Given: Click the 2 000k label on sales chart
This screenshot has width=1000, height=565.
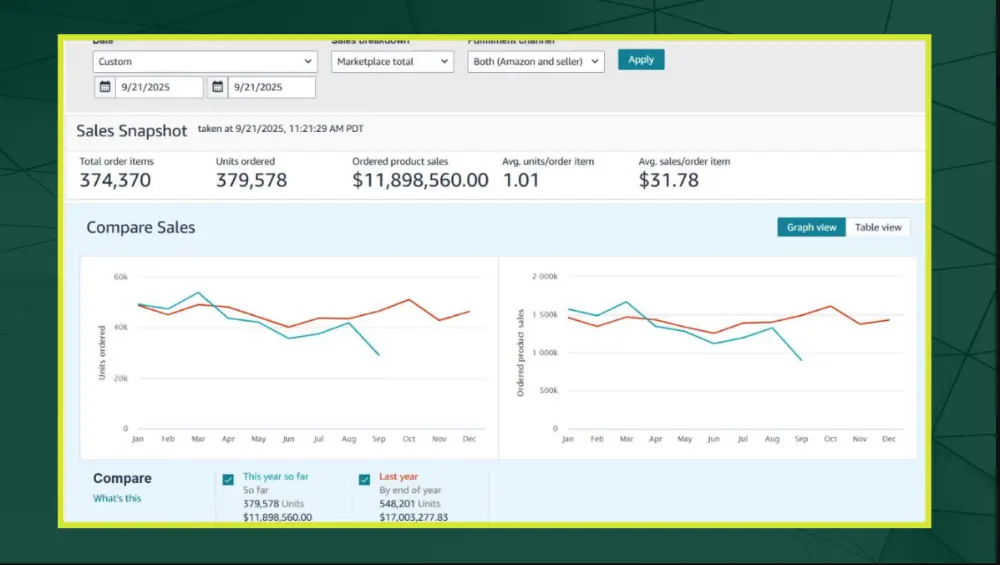Looking at the screenshot, I should pyautogui.click(x=545, y=276).
